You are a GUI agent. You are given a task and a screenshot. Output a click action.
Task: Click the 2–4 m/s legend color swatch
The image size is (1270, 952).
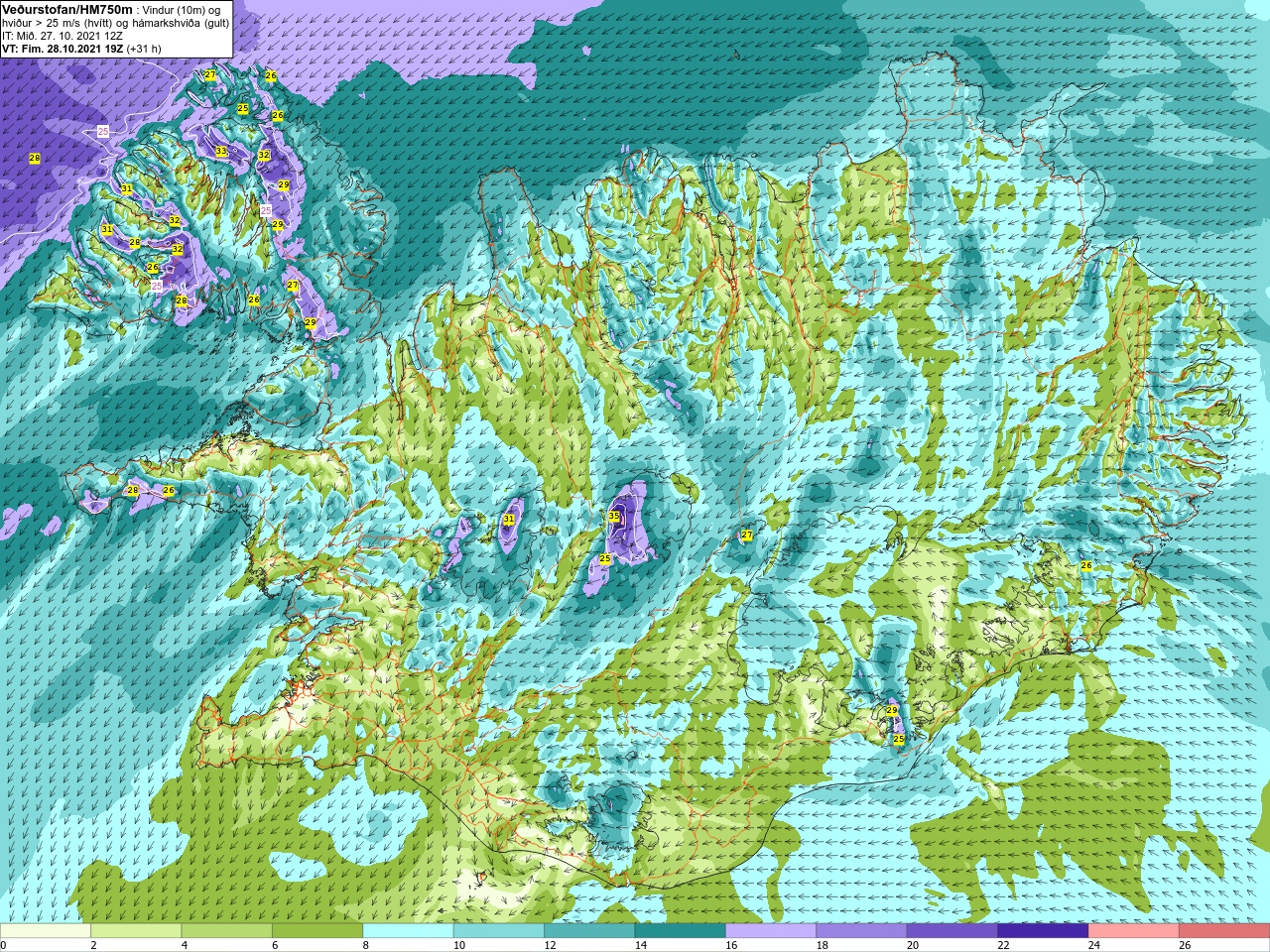[136, 931]
